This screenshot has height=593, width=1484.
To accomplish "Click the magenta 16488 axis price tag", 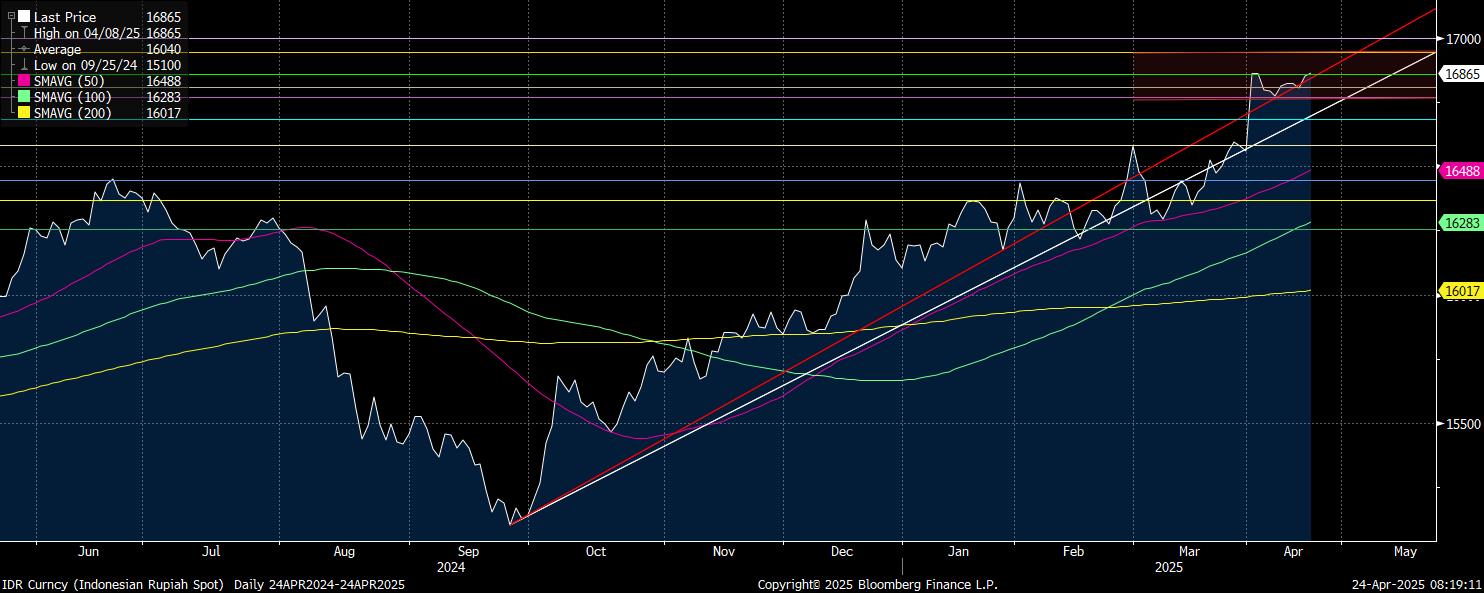I will [1462, 171].
